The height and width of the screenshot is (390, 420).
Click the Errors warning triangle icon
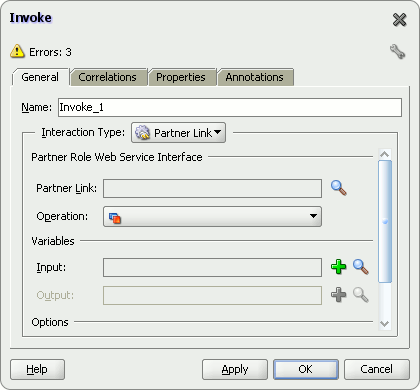(17, 51)
